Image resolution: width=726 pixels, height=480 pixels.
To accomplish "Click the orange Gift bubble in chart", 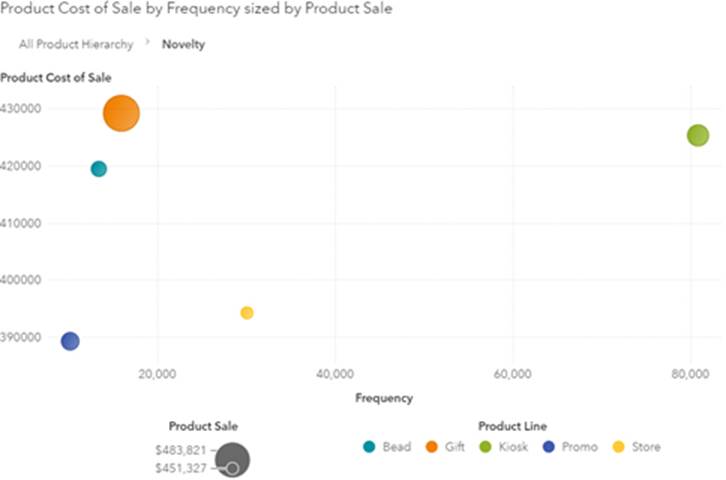I will click(x=121, y=113).
